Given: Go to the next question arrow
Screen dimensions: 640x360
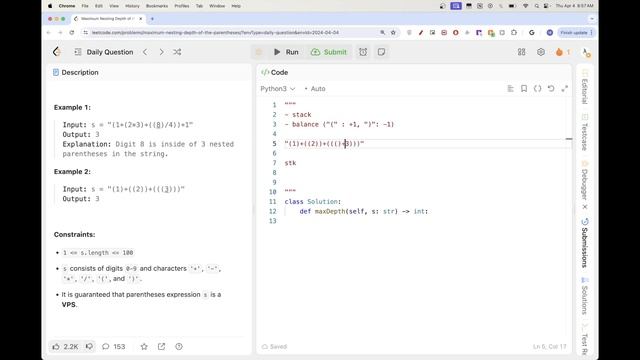Looking at the screenshot, I should [x=161, y=52].
